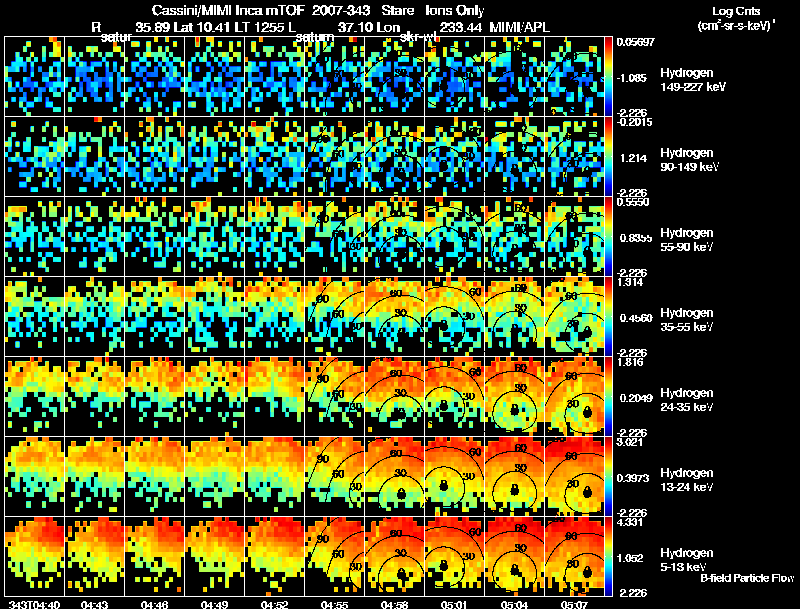The height and width of the screenshot is (609, 800).
Task: Click the color bar for 149-227 keV row
Action: [x=608, y=76]
